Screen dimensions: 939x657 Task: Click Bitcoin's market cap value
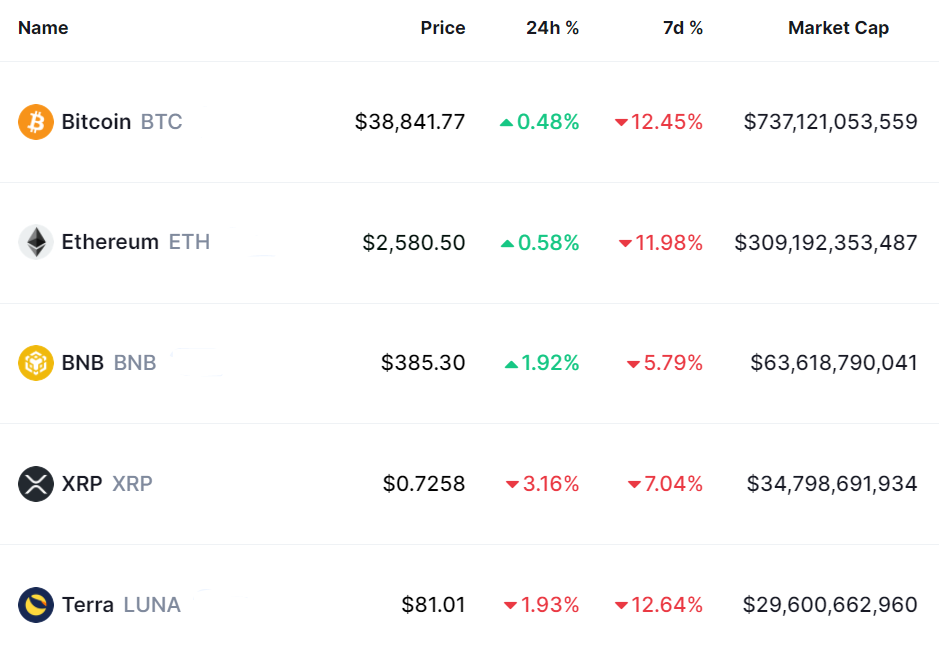[830, 122]
